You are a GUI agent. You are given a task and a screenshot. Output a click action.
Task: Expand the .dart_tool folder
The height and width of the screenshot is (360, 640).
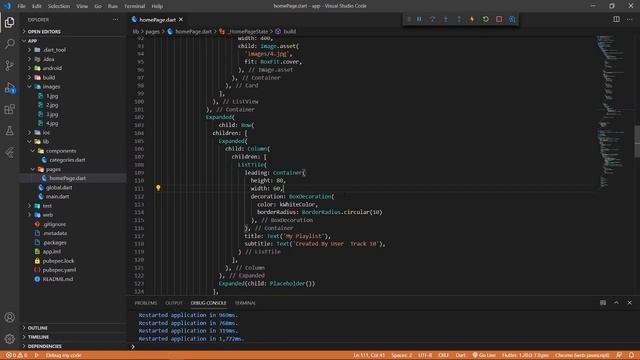point(54,50)
